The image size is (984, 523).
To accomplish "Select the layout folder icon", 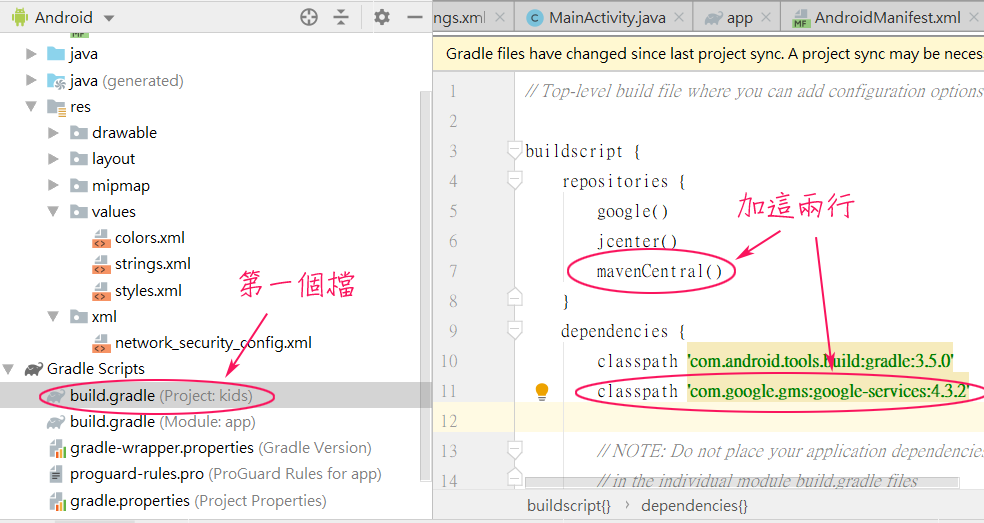I will (79, 159).
